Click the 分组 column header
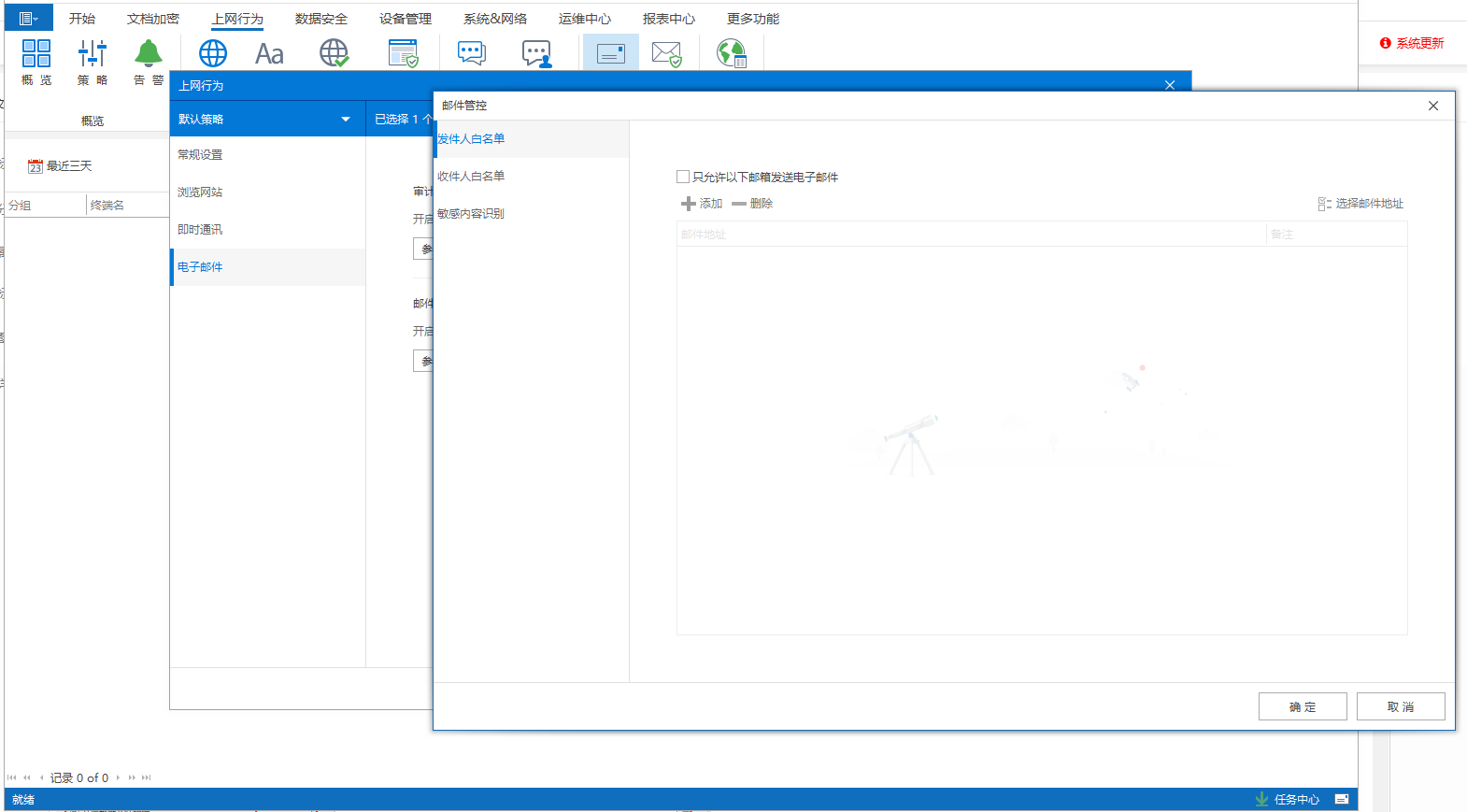 [46, 206]
